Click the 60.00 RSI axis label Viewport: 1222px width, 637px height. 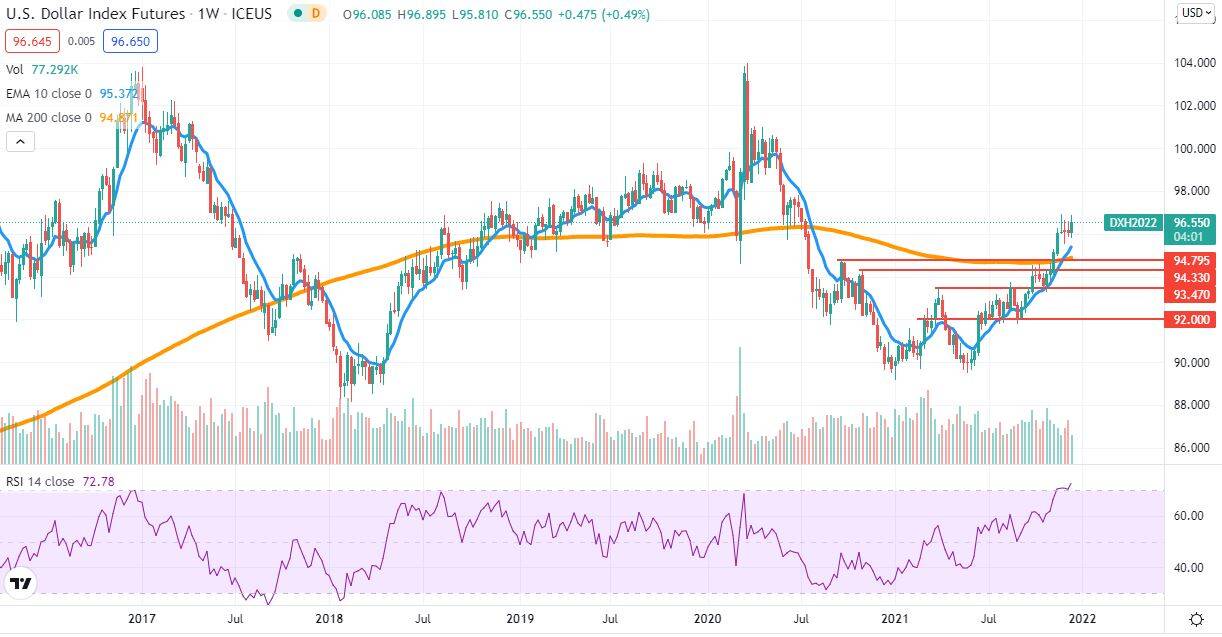pos(1186,516)
